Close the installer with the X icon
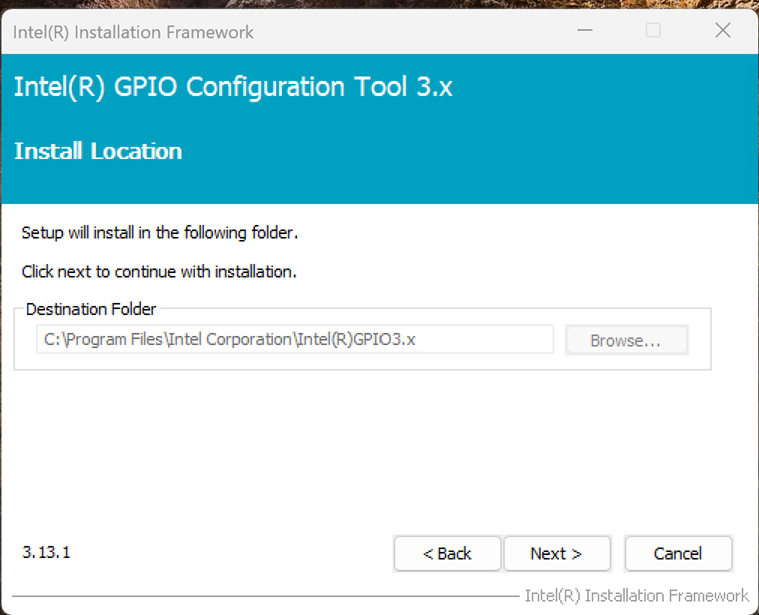 [x=723, y=30]
